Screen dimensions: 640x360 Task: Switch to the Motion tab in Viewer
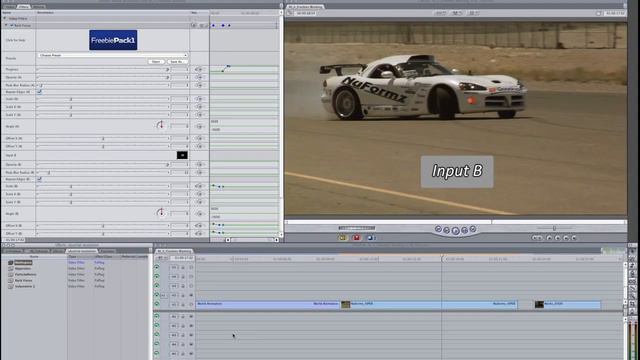(x=38, y=7)
